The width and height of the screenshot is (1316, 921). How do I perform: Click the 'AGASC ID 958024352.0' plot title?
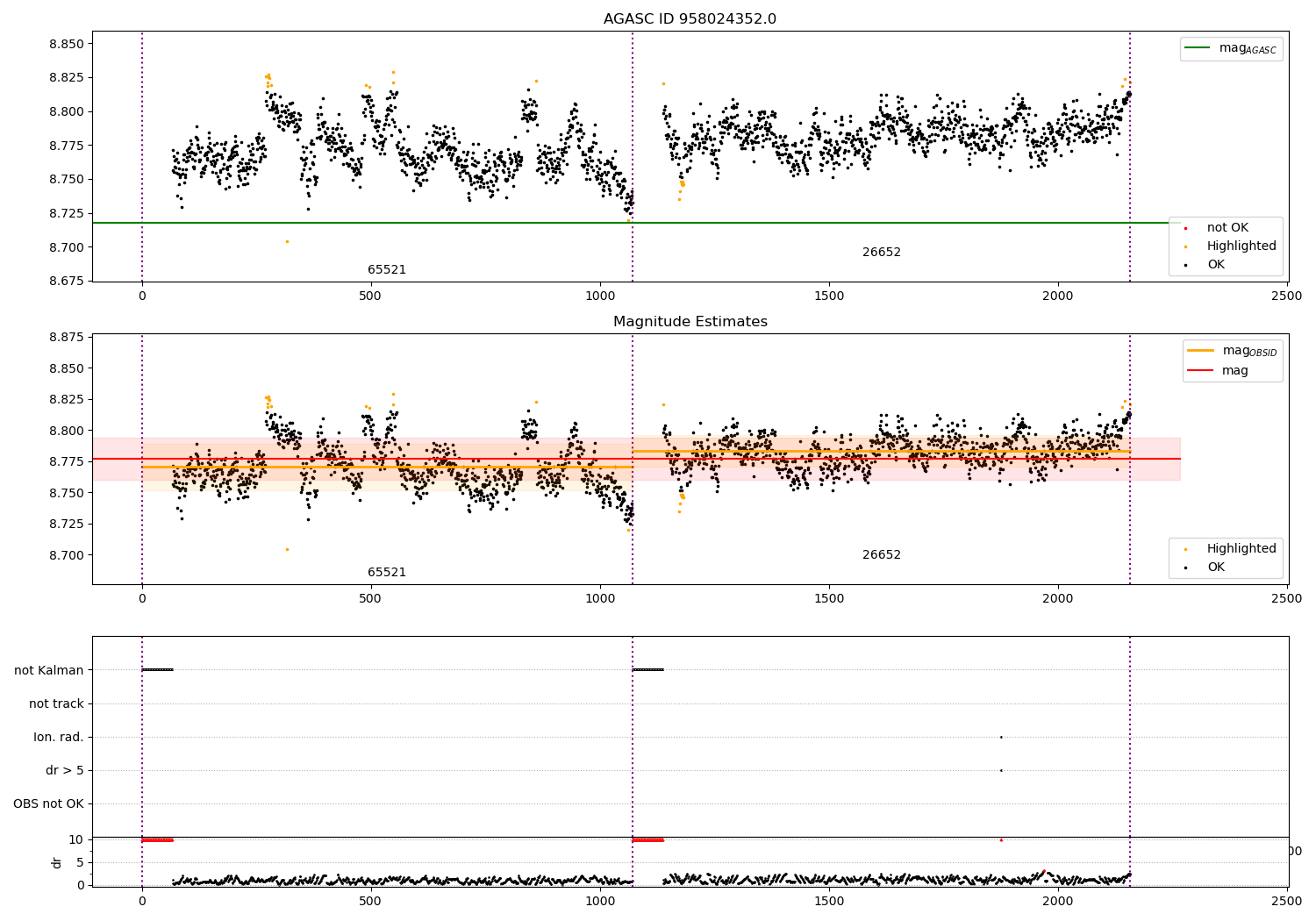[690, 19]
